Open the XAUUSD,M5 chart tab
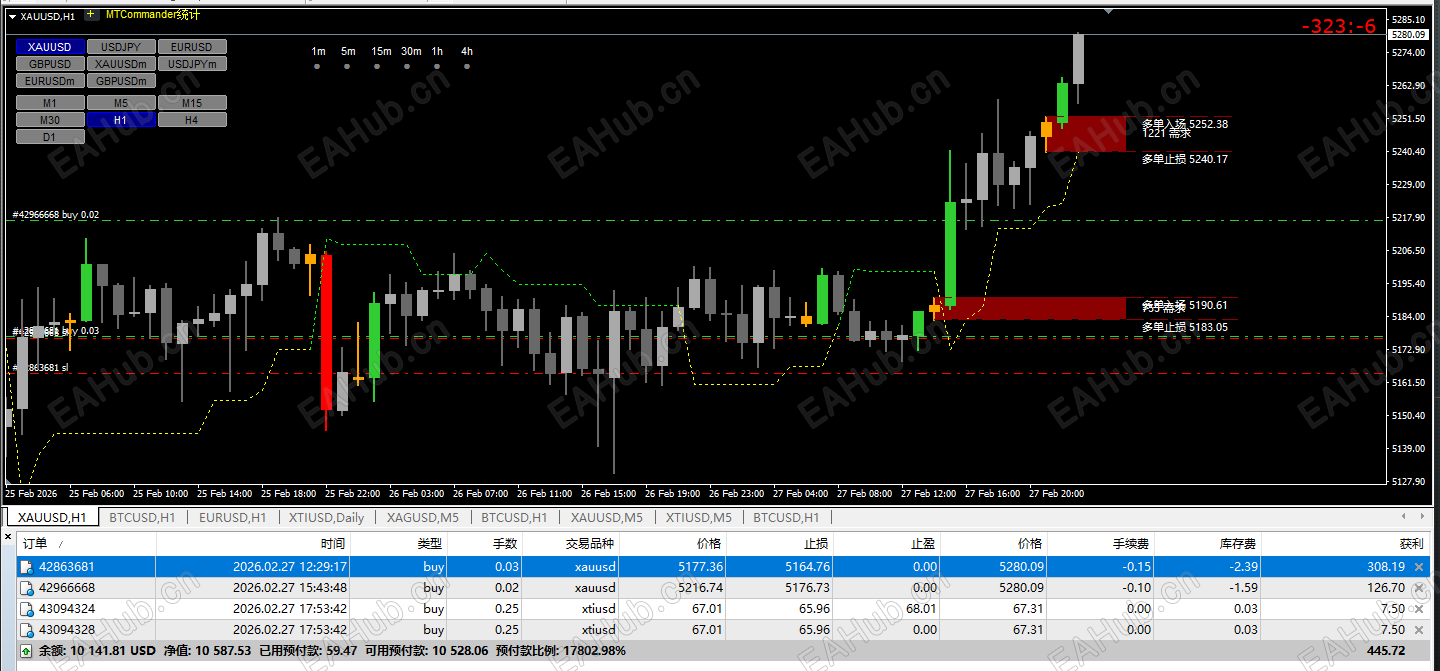Screen dimensions: 1440x671 coord(607,517)
